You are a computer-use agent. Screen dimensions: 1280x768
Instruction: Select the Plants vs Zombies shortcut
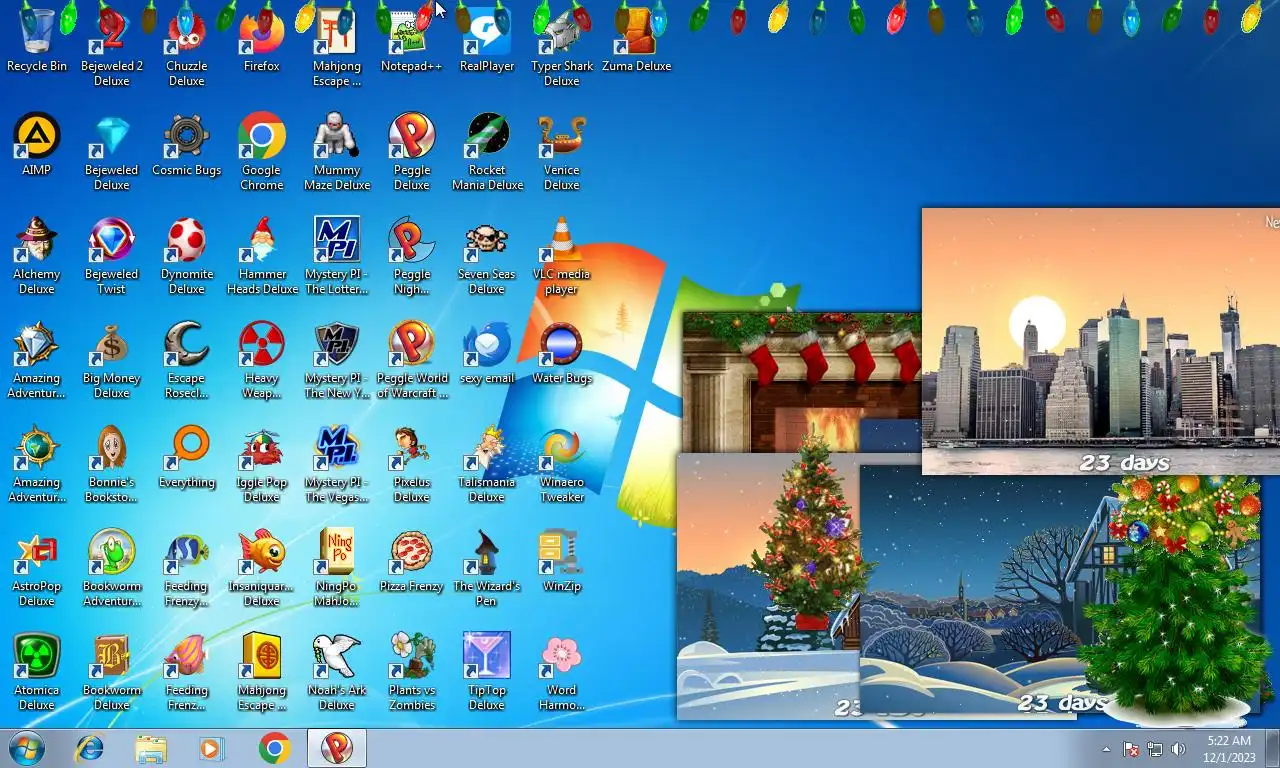click(411, 671)
